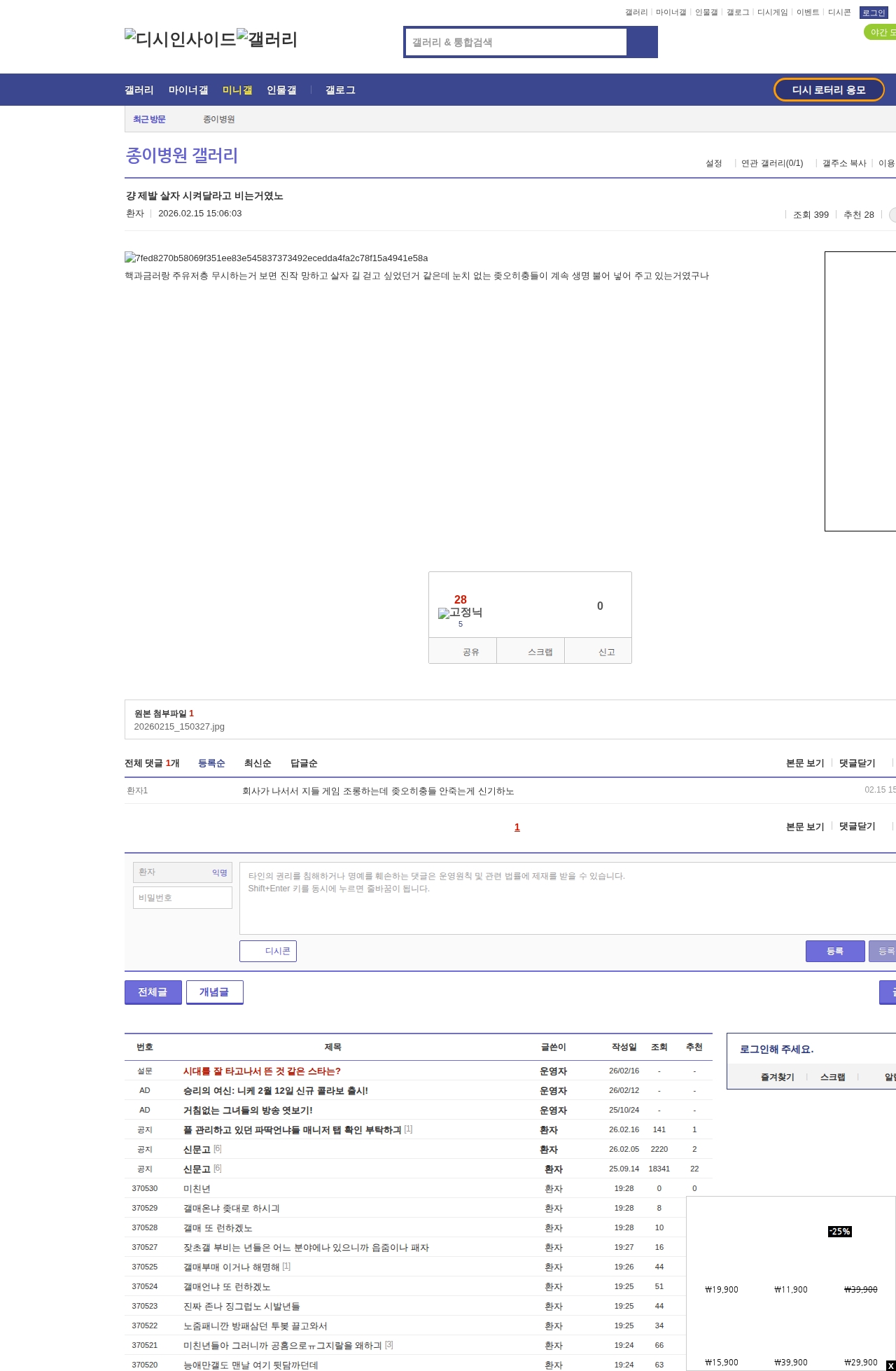Click the search button beside the gallery search field

[x=642, y=42]
